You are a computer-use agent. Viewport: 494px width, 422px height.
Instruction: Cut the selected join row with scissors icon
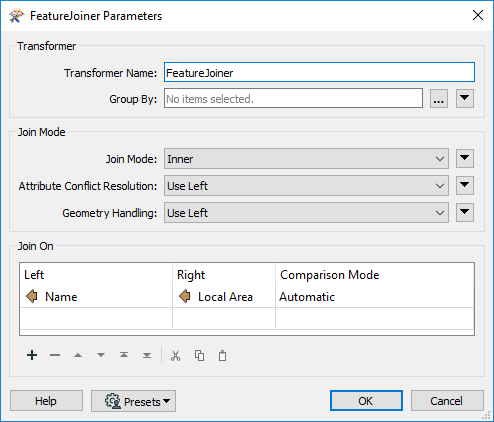(x=175, y=356)
